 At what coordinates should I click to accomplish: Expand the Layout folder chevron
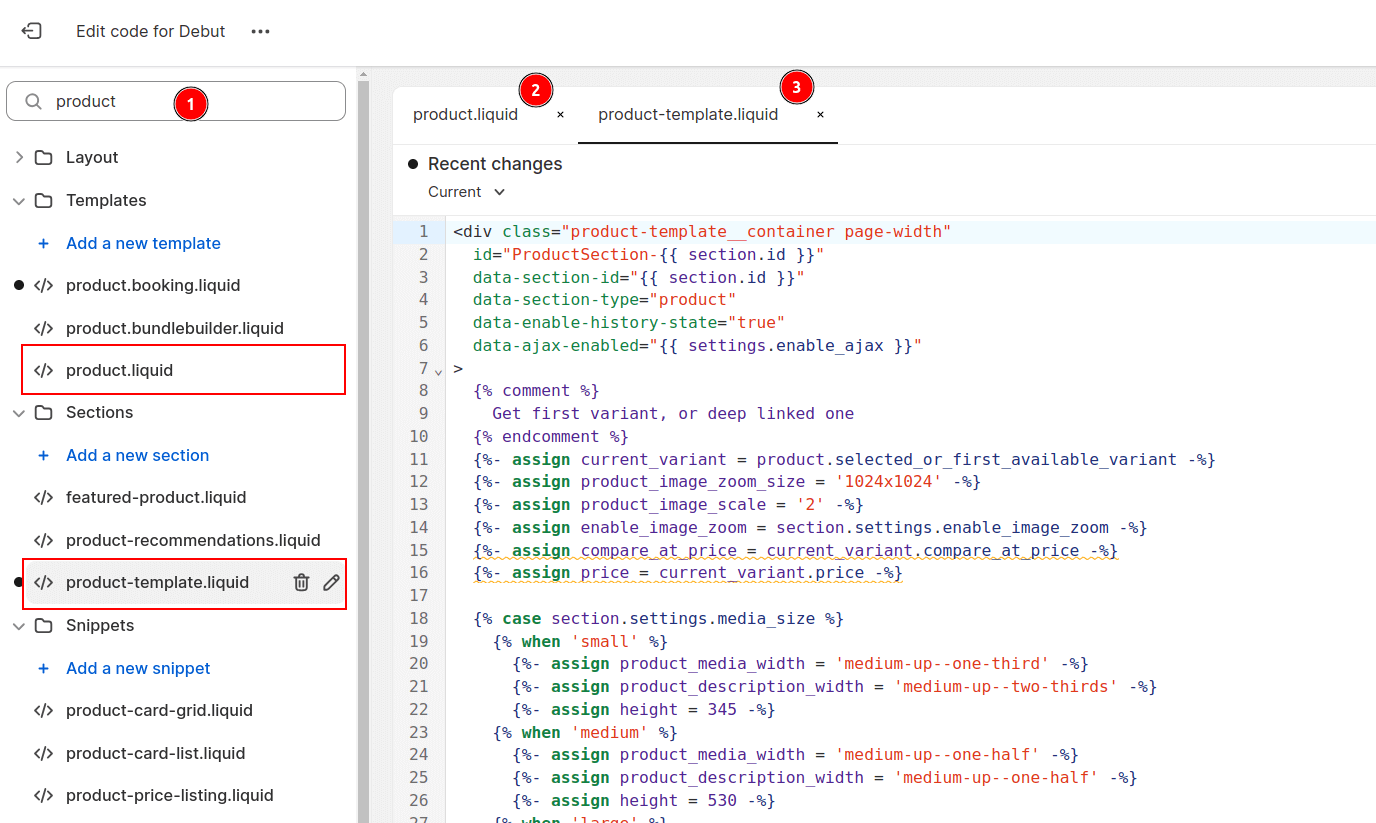19,157
